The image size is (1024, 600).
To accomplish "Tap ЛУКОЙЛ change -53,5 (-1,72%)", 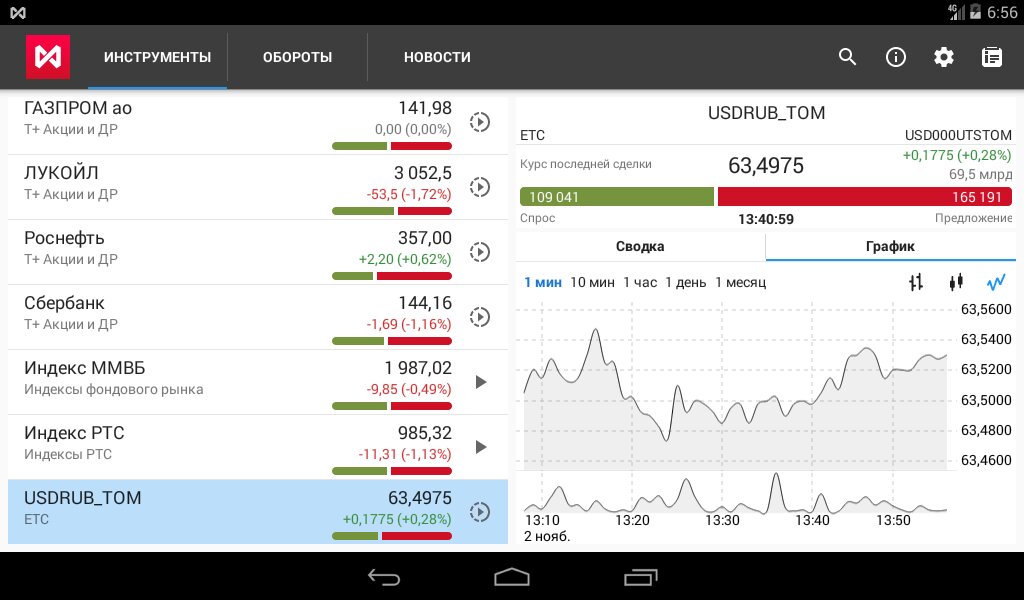I will (409, 194).
